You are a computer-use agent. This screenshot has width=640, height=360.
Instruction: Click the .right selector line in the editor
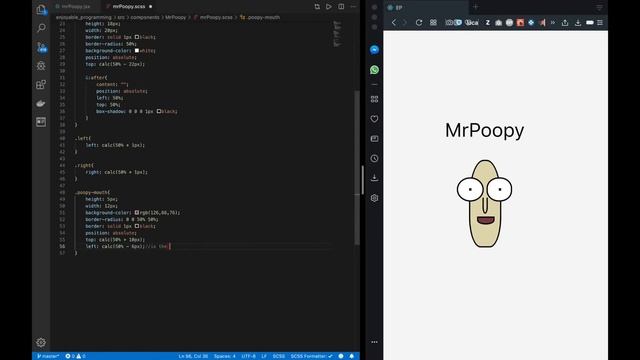click(x=84, y=165)
